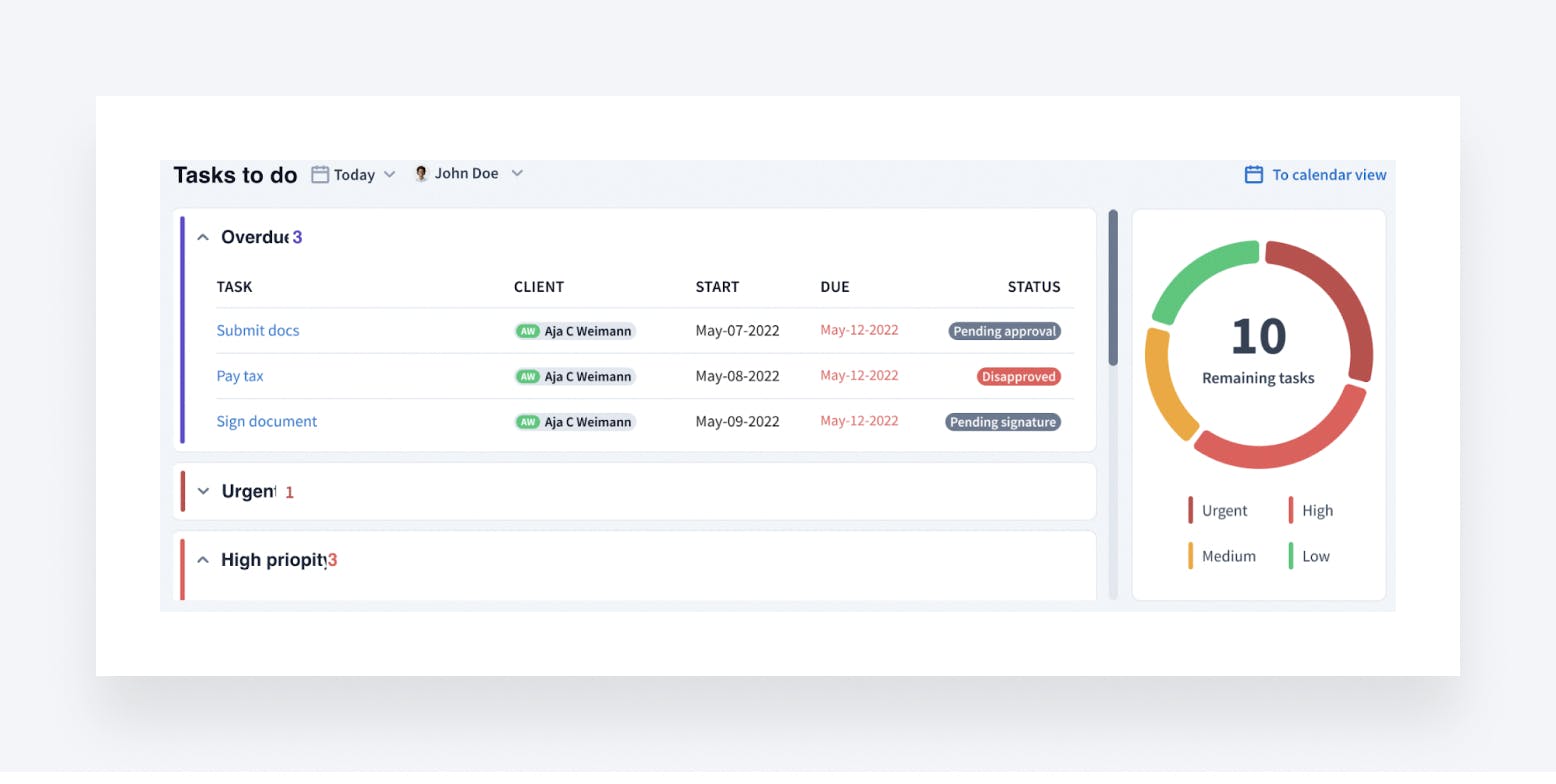This screenshot has height=784, width=1556.
Task: Open the John Doe user dropdown
Action: tap(517, 174)
